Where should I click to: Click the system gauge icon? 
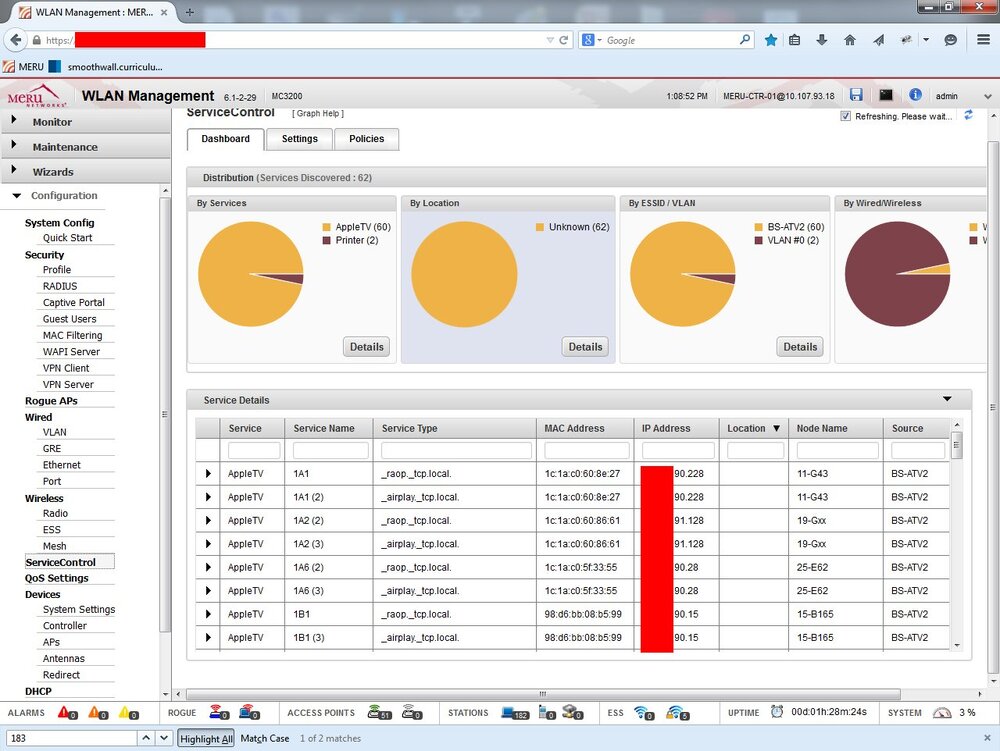[x=941, y=712]
